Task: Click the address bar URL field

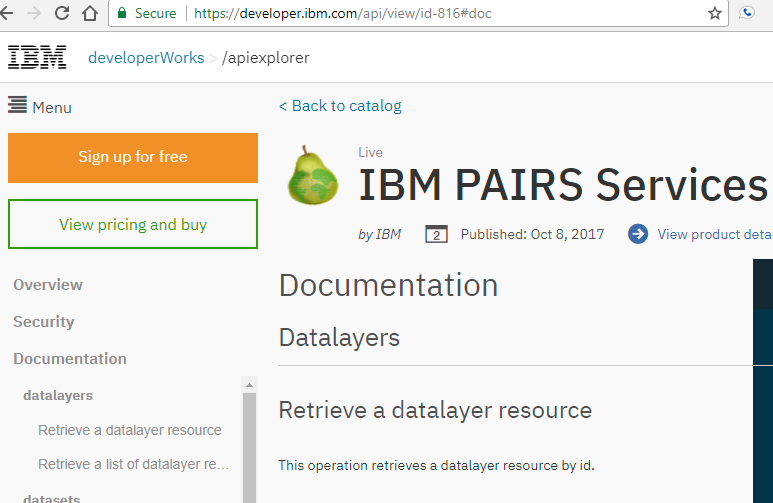Action: pyautogui.click(x=418, y=13)
